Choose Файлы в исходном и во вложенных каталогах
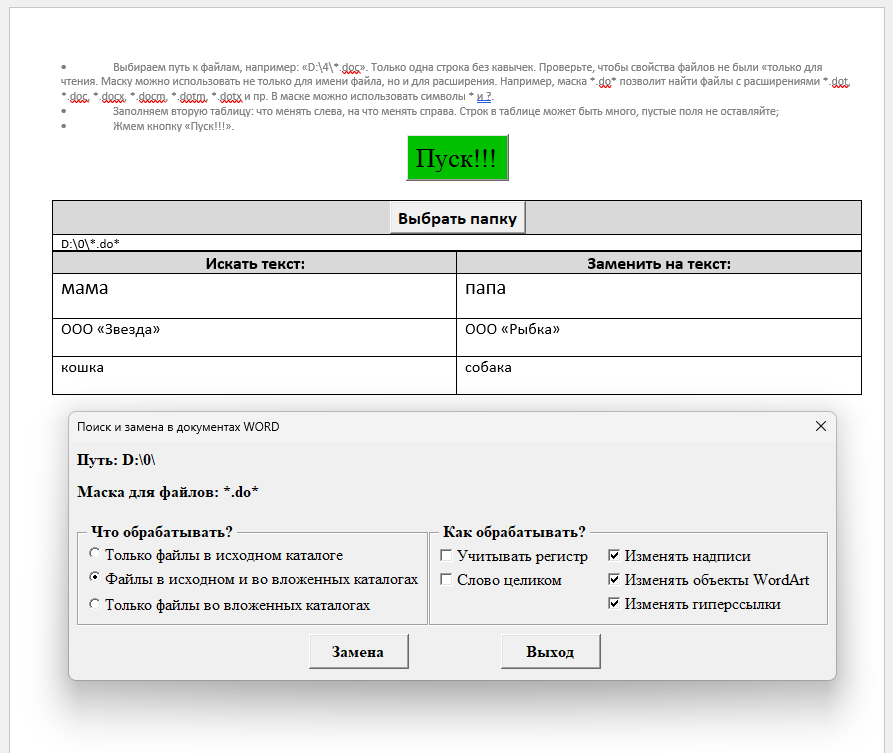Screen dimensions: 893x753 tap(95, 578)
